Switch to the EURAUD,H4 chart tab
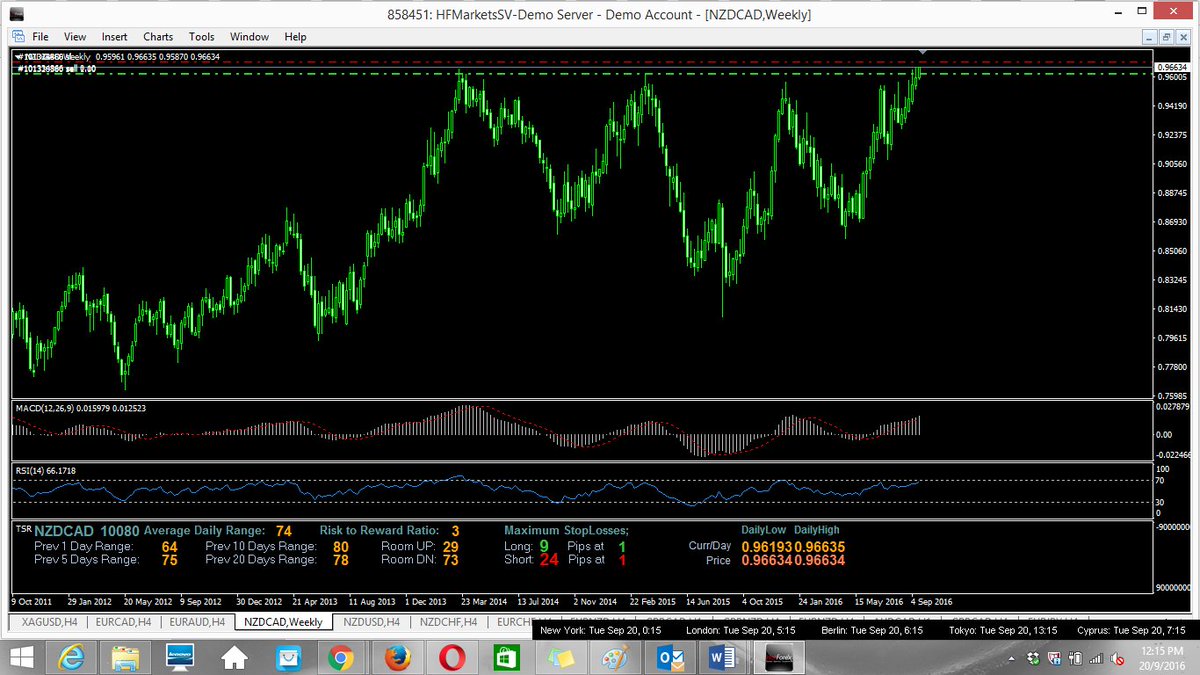This screenshot has height=675, width=1200. [196, 622]
